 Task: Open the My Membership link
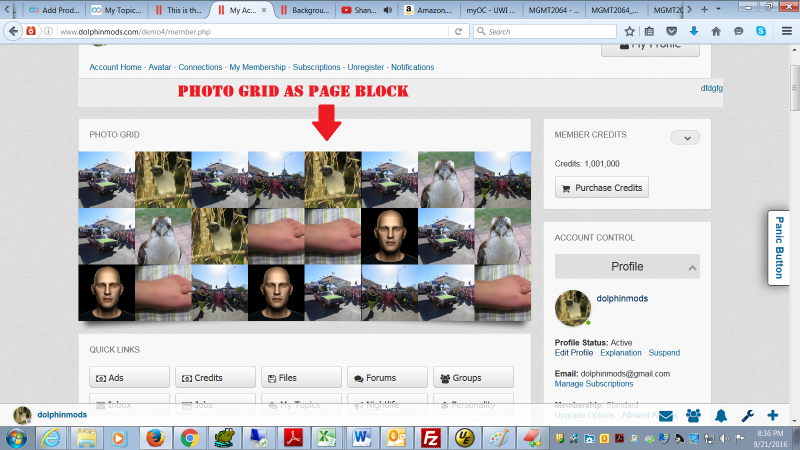tap(257, 67)
